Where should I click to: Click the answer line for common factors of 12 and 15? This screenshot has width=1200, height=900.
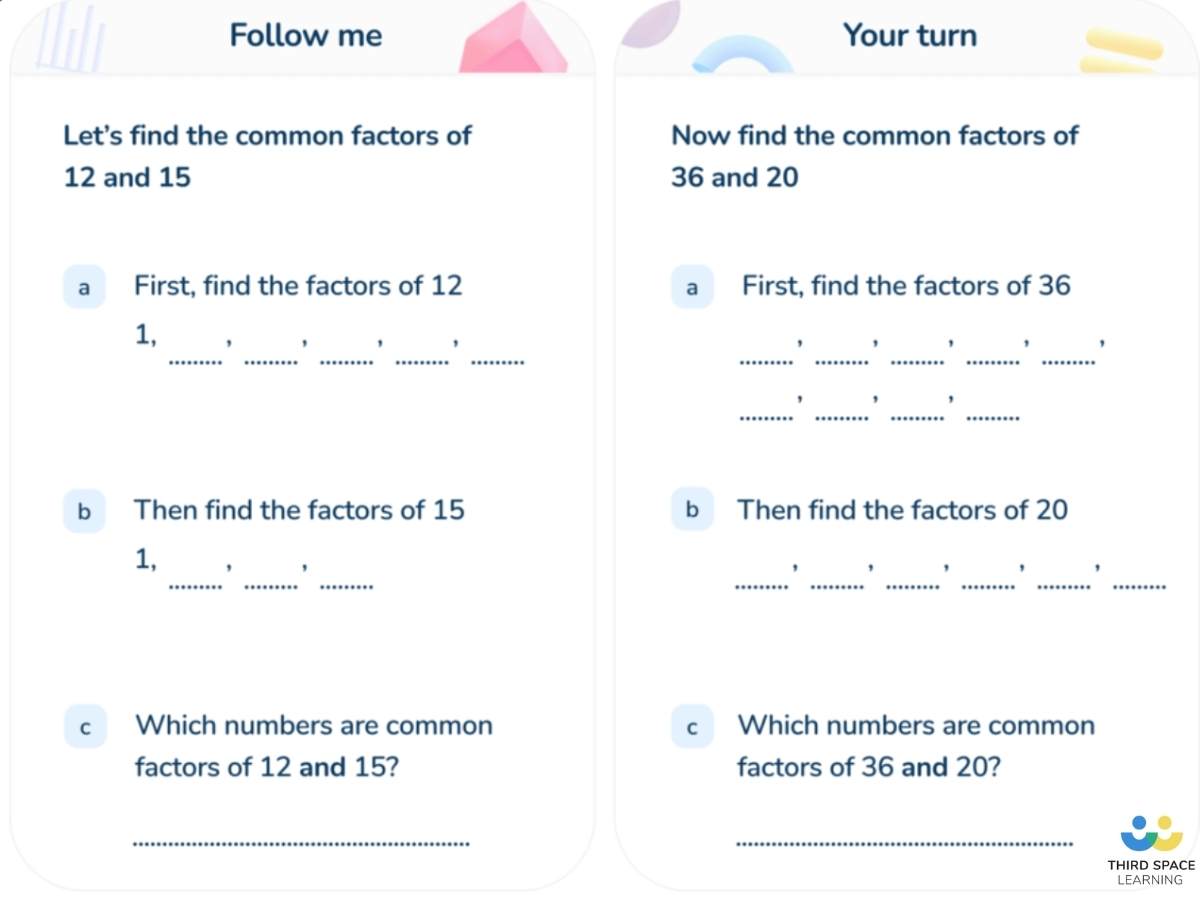click(301, 843)
